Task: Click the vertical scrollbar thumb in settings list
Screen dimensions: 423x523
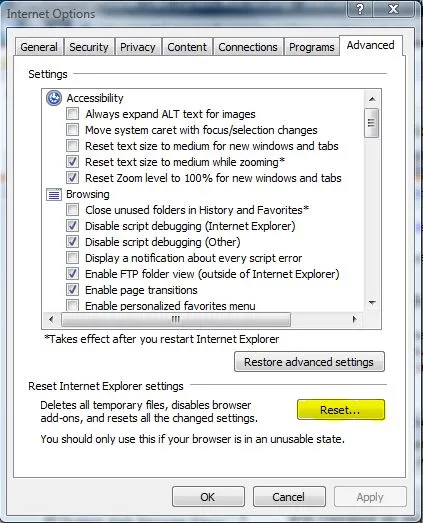Action: [x=372, y=123]
